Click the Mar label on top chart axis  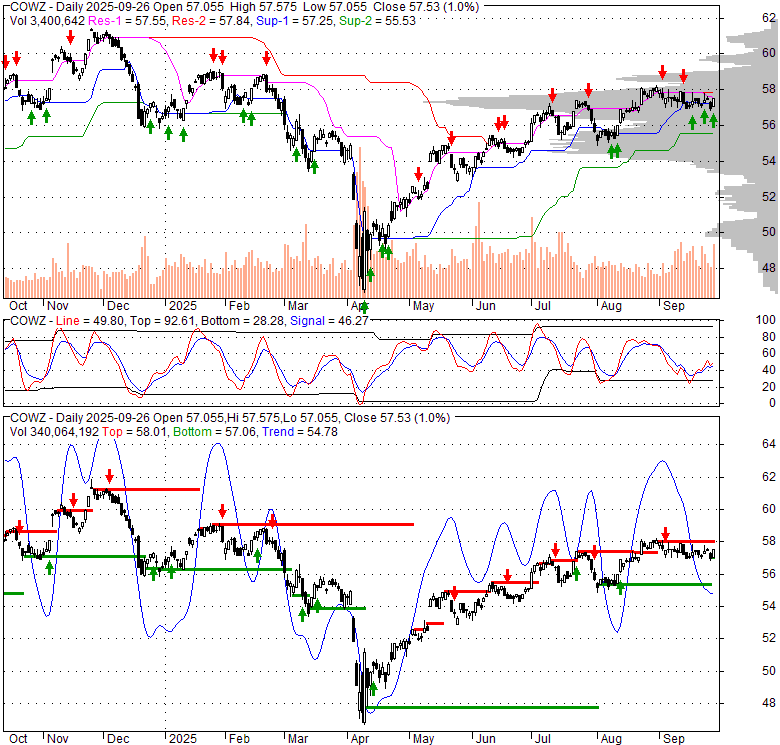[x=298, y=306]
